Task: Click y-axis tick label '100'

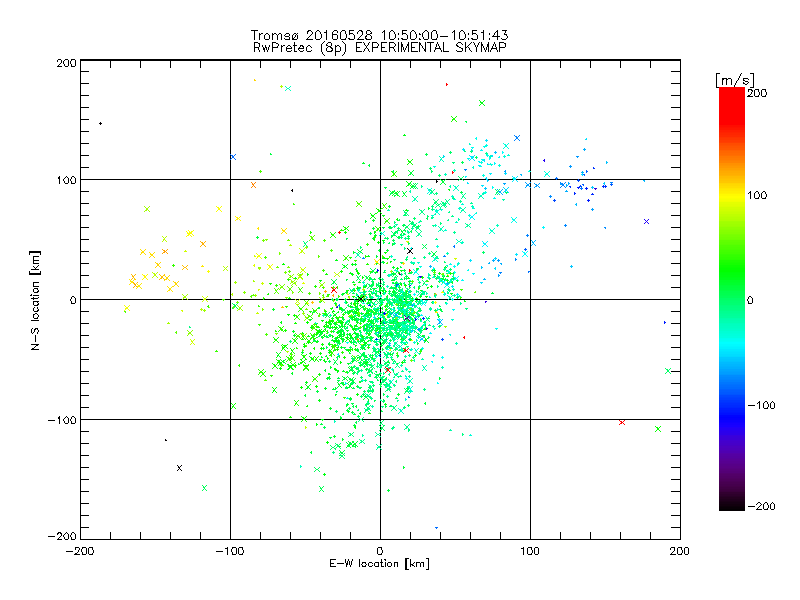Action: coord(66,180)
